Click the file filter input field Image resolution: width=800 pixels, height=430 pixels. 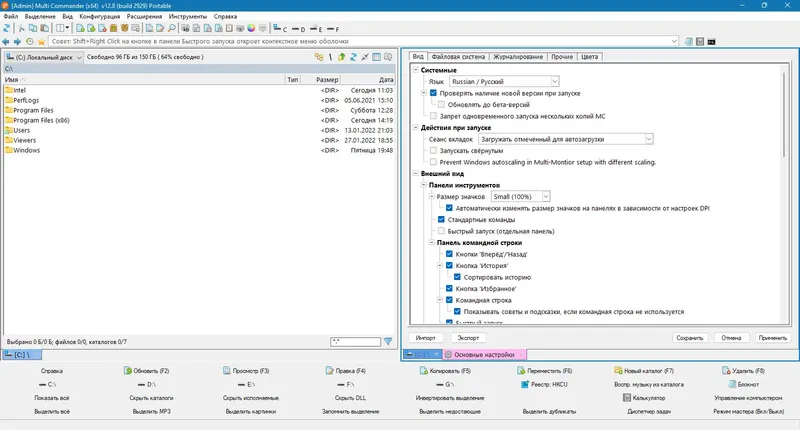point(355,342)
